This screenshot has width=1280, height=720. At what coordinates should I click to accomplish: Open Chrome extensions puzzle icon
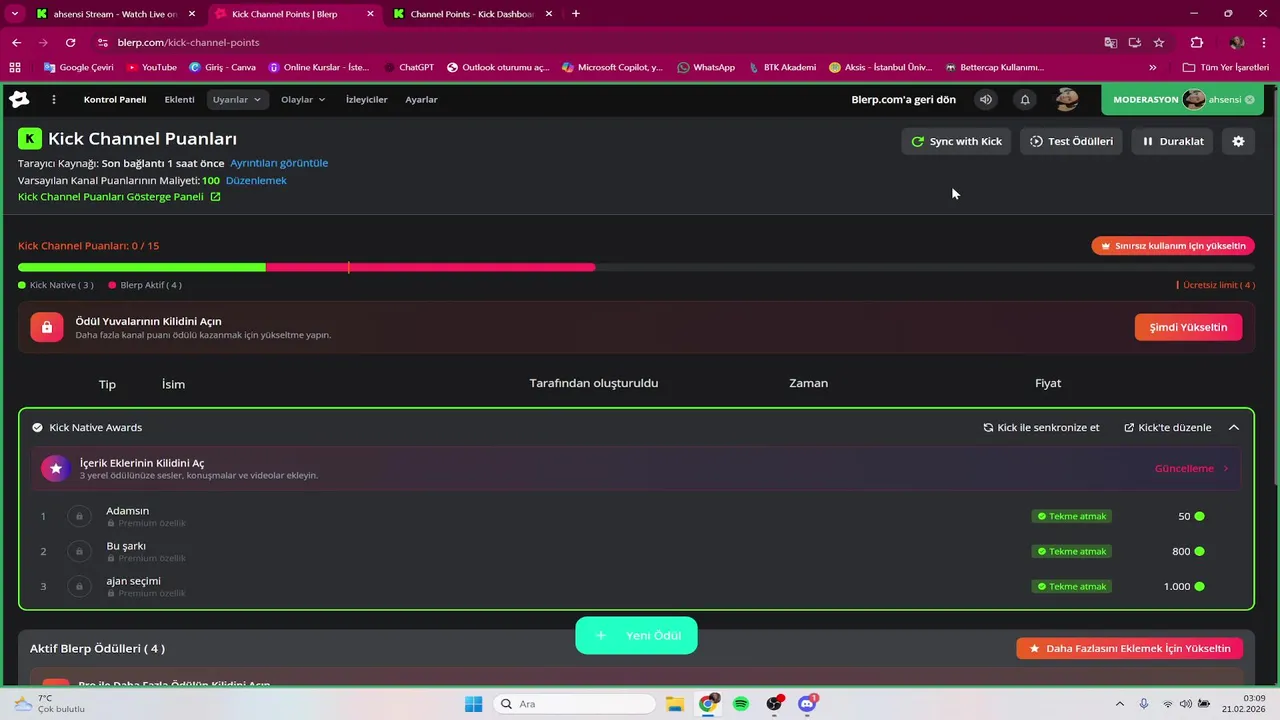tap(1197, 43)
